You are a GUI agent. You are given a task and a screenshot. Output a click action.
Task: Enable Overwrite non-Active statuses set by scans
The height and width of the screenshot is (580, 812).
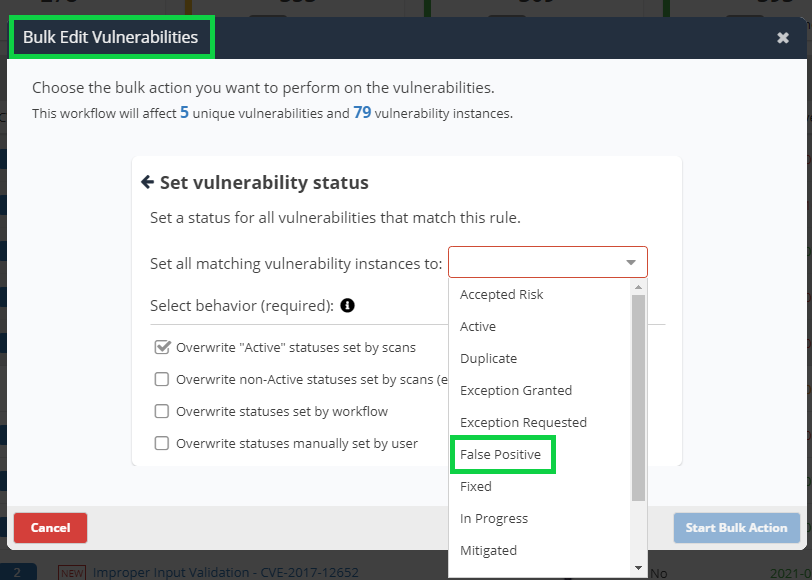click(162, 379)
